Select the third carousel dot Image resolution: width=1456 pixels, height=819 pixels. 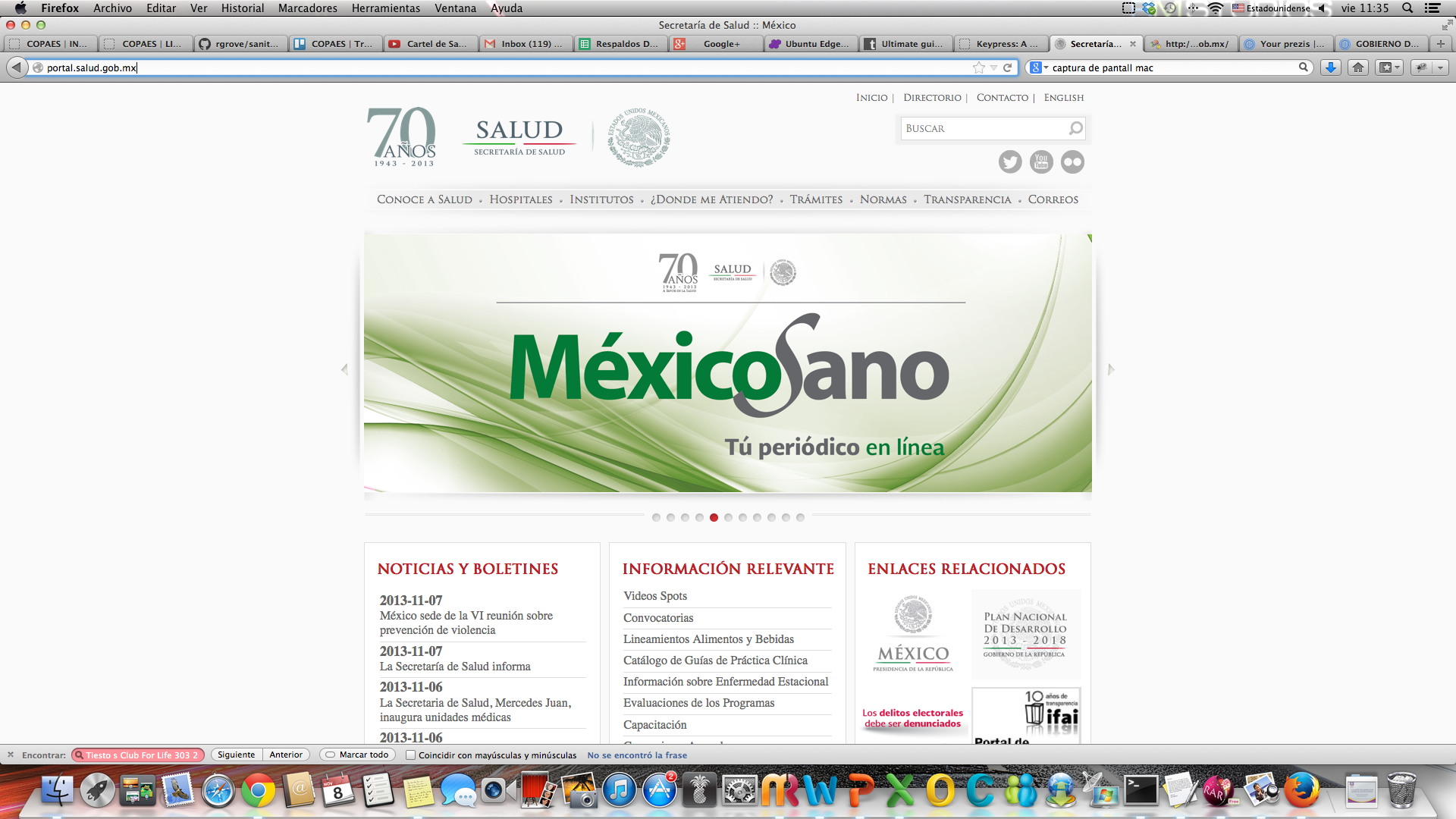pos(685,517)
